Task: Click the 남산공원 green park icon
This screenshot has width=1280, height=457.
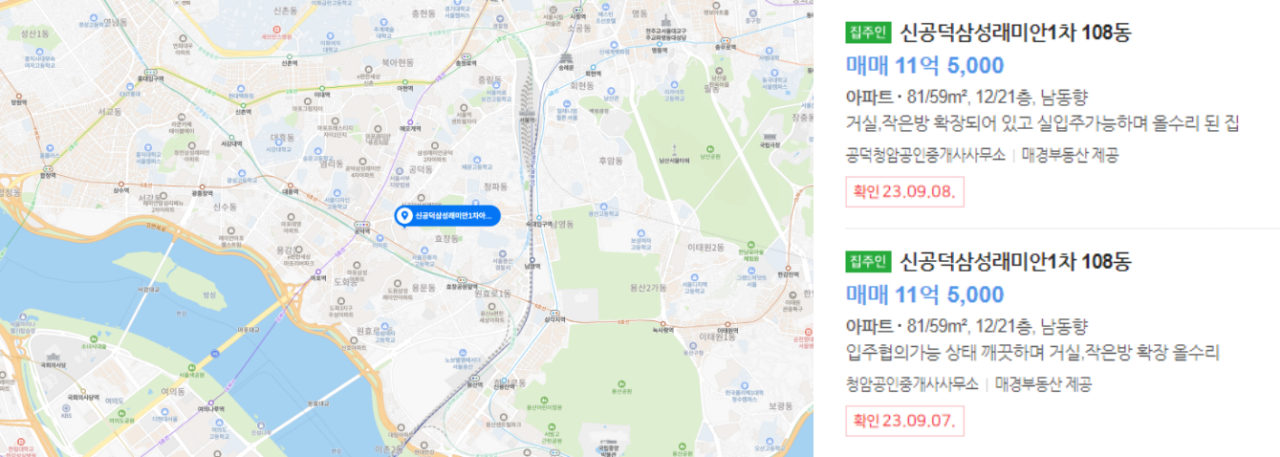Action: (x=710, y=148)
